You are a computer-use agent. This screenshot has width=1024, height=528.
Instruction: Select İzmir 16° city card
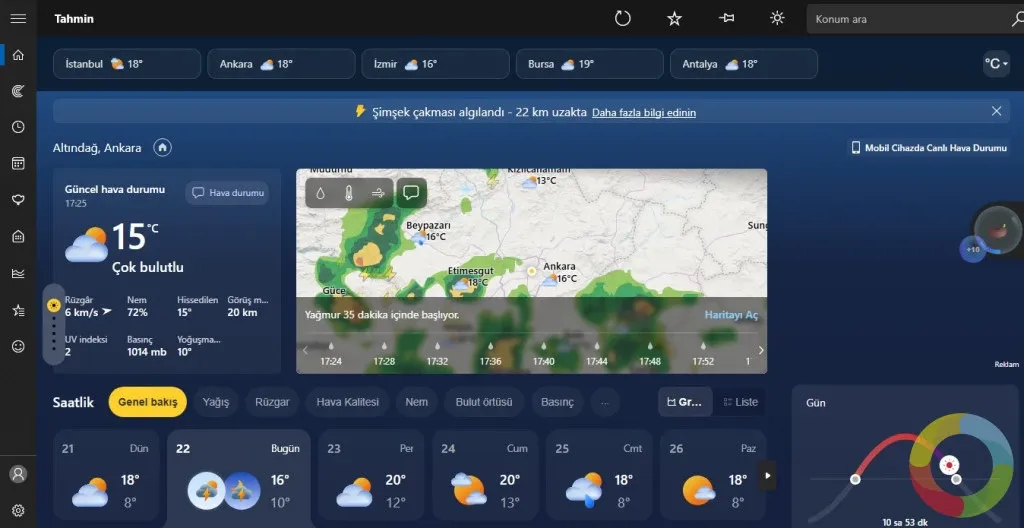pos(436,64)
